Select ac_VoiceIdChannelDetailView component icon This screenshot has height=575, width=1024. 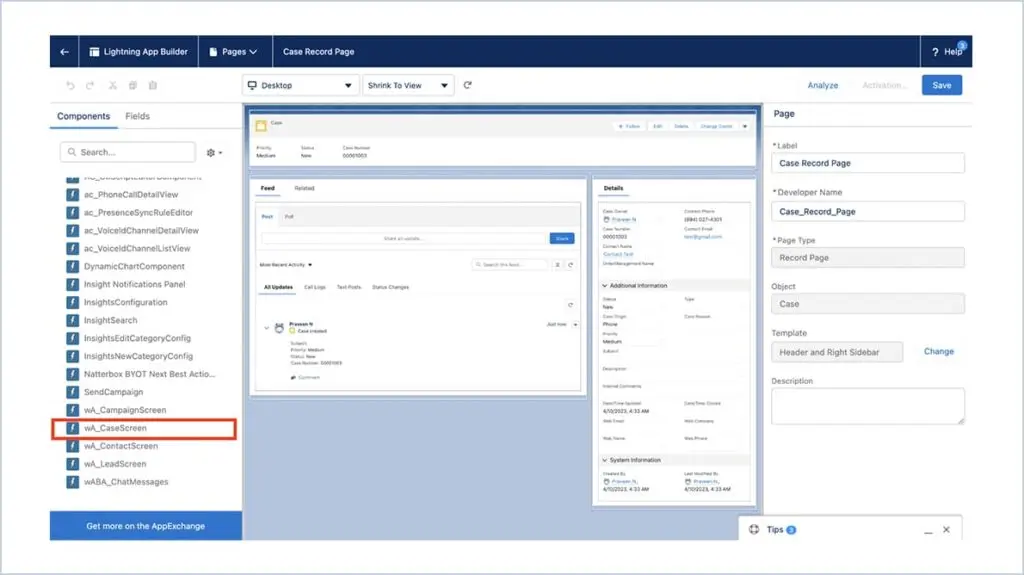point(72,230)
